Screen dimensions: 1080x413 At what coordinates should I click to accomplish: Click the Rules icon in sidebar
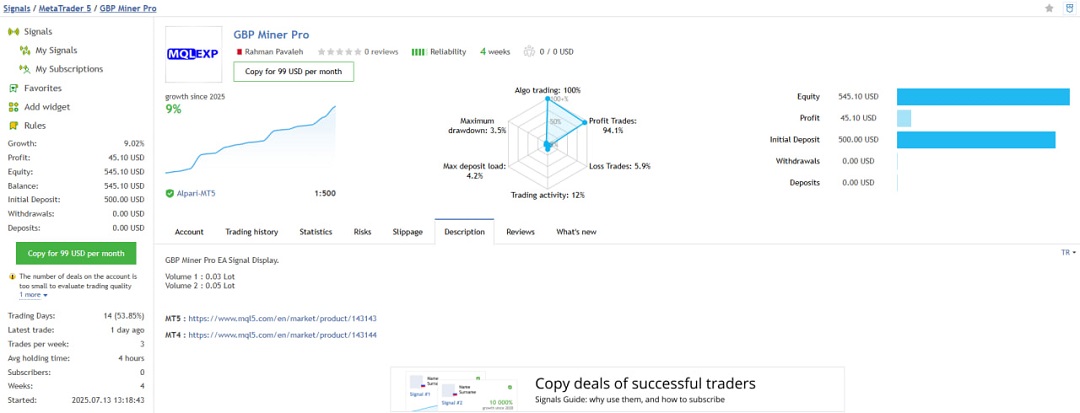click(x=14, y=126)
